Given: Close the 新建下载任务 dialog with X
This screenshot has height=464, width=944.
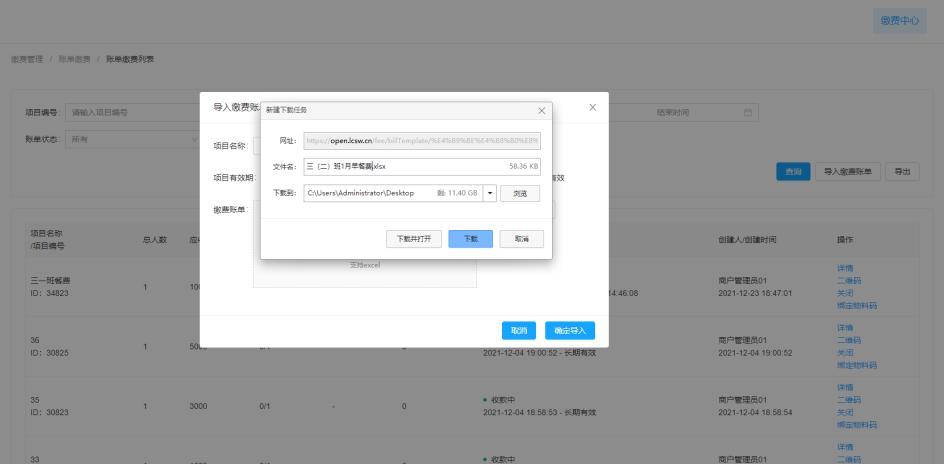Looking at the screenshot, I should (541, 111).
